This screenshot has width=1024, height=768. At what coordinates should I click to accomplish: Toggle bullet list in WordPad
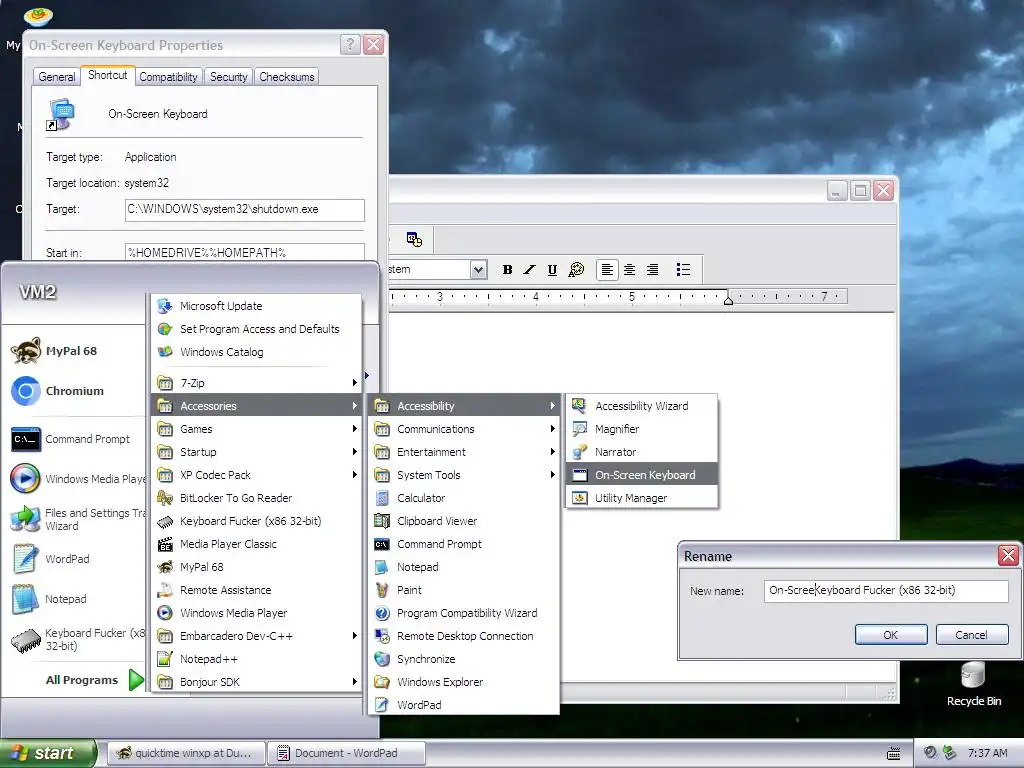pos(683,270)
